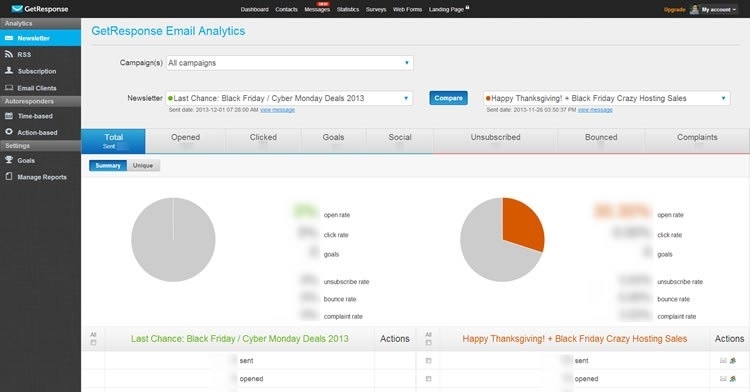Click the GetResponse logo
Viewport: 750px width, 392px height.
pos(40,9)
